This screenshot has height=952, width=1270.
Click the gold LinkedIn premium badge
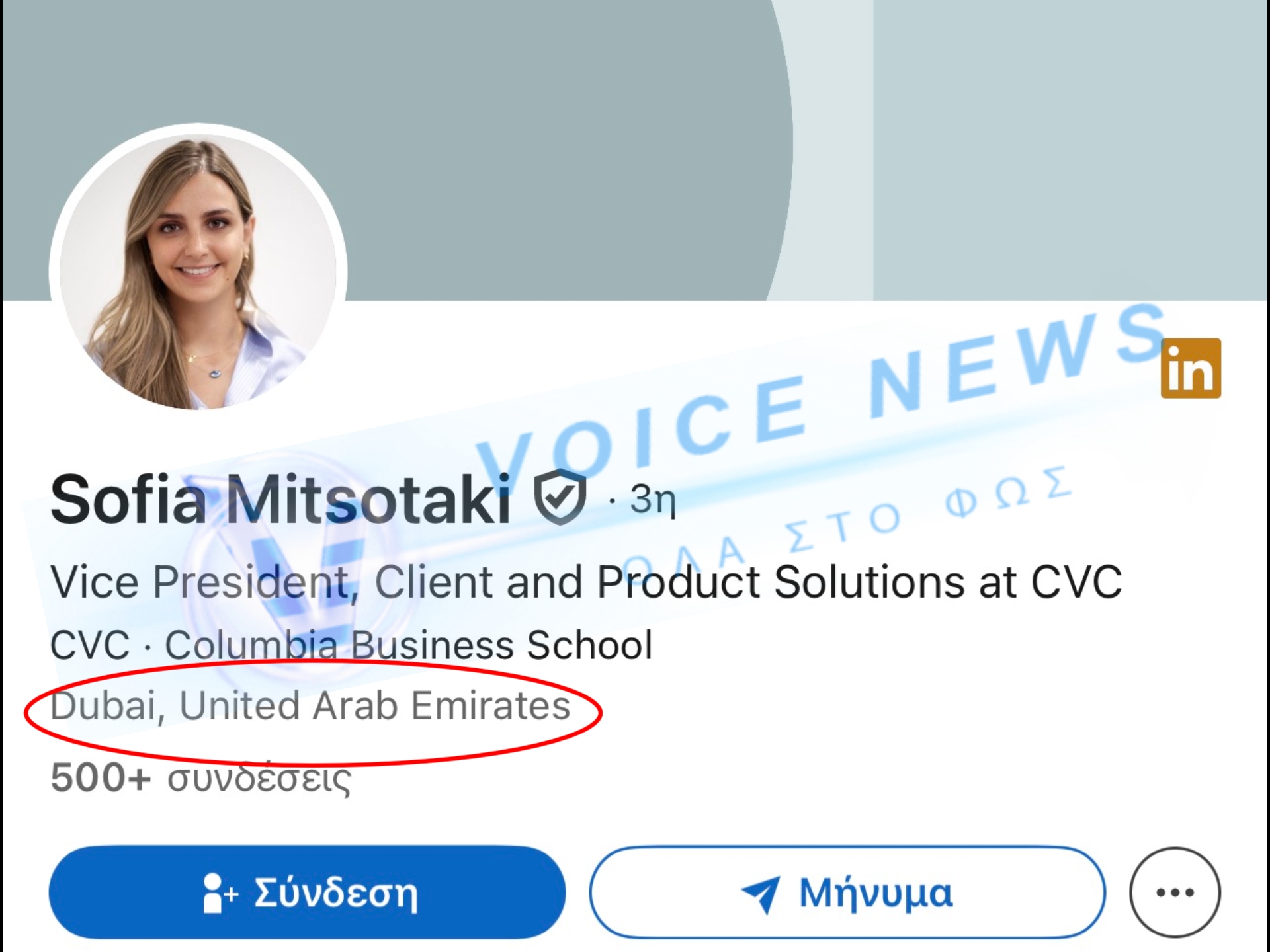[x=1191, y=368]
